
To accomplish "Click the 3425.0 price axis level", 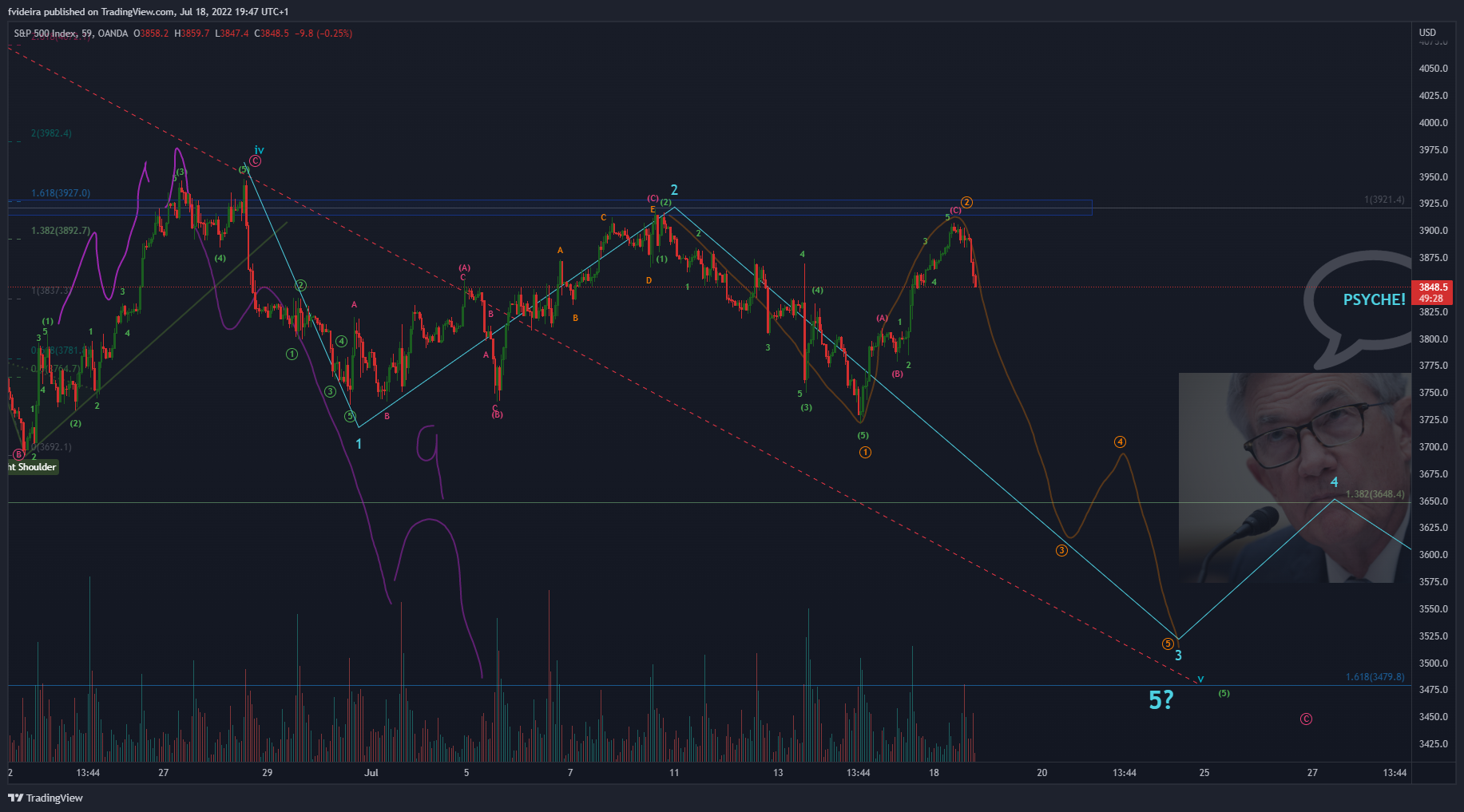I will 1433,744.
